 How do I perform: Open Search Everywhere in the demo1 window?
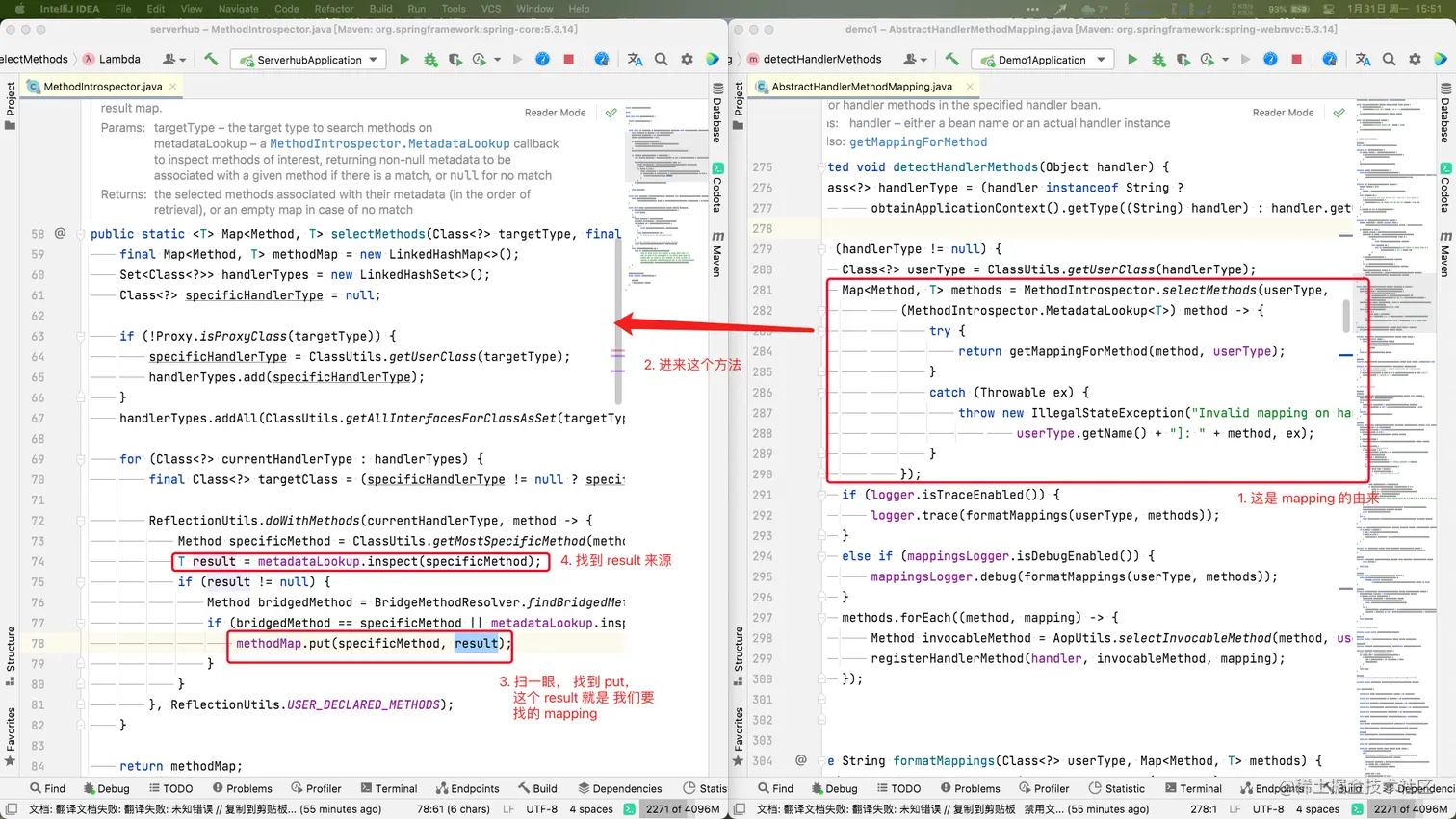point(1390,60)
